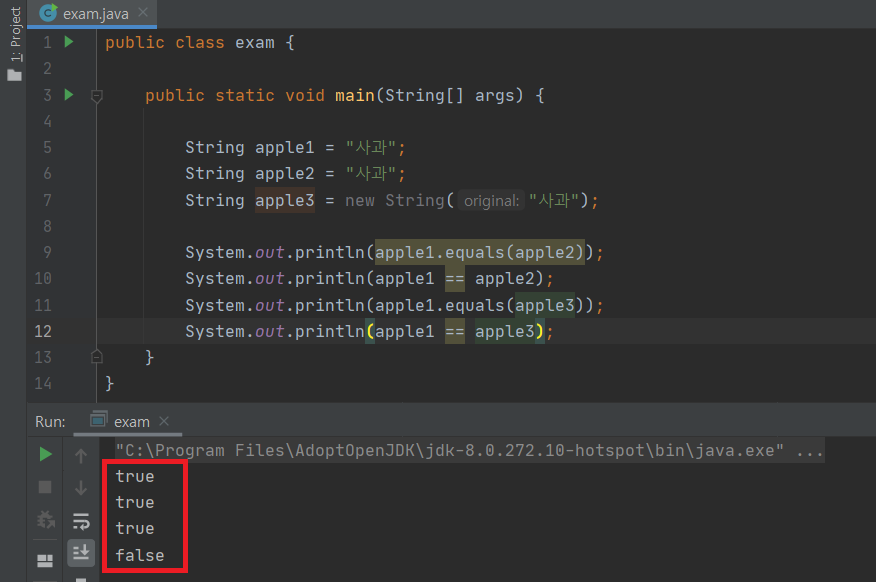The height and width of the screenshot is (582, 876).
Task: Click the 'Run:' panel label
Action: tap(50, 422)
